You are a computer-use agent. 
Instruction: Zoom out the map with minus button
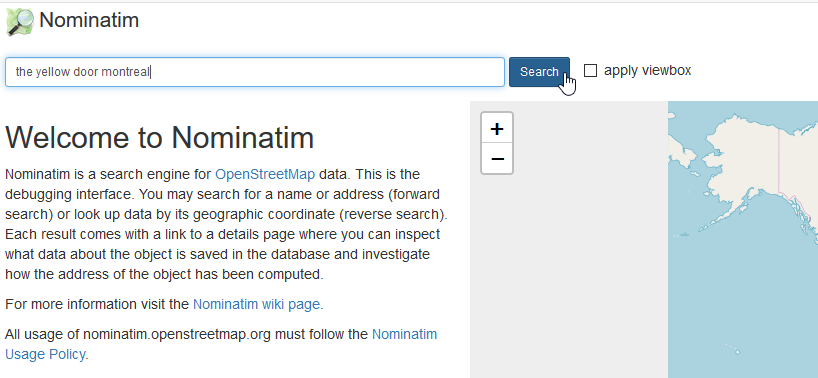(x=497, y=158)
